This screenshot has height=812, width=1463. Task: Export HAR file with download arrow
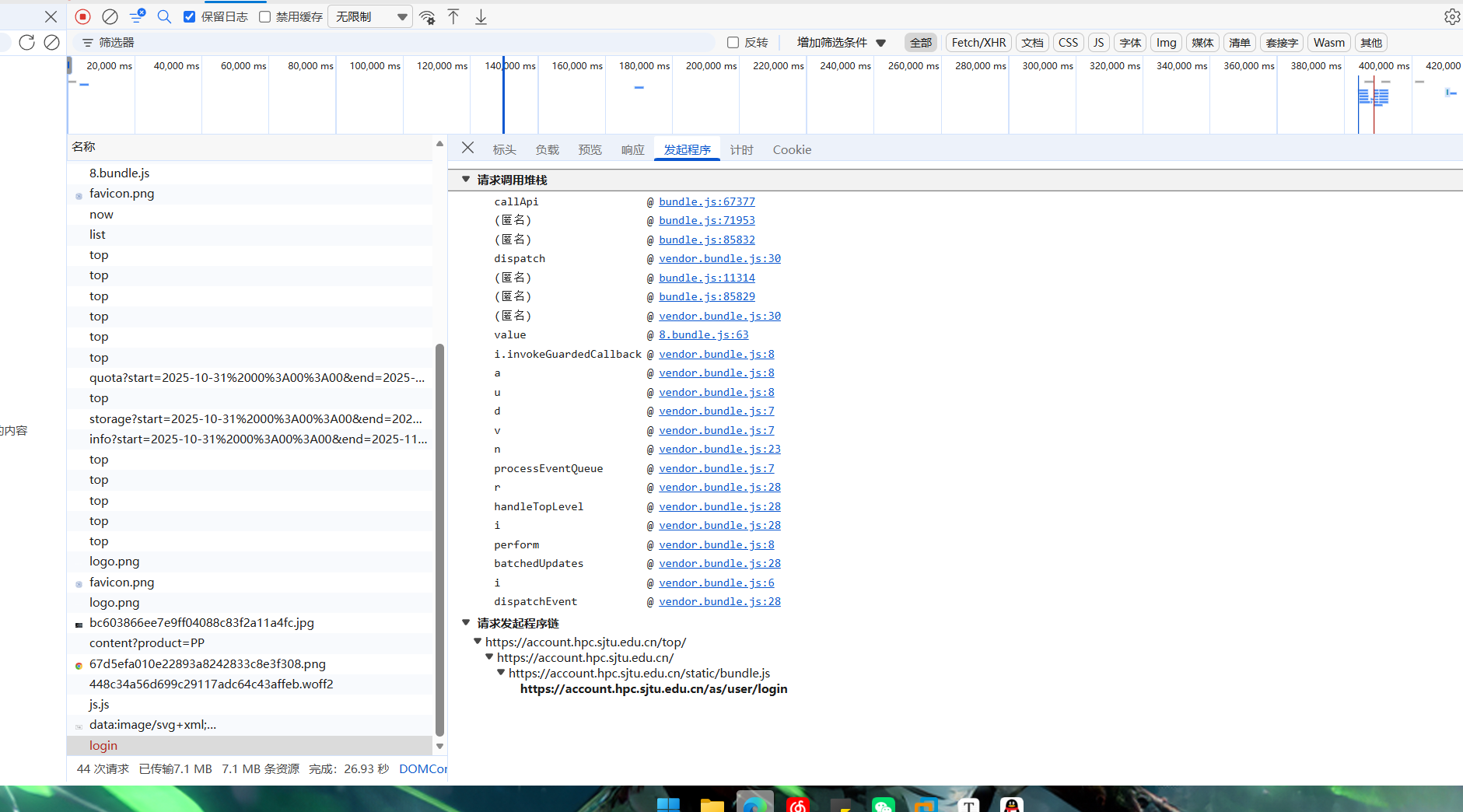click(481, 17)
